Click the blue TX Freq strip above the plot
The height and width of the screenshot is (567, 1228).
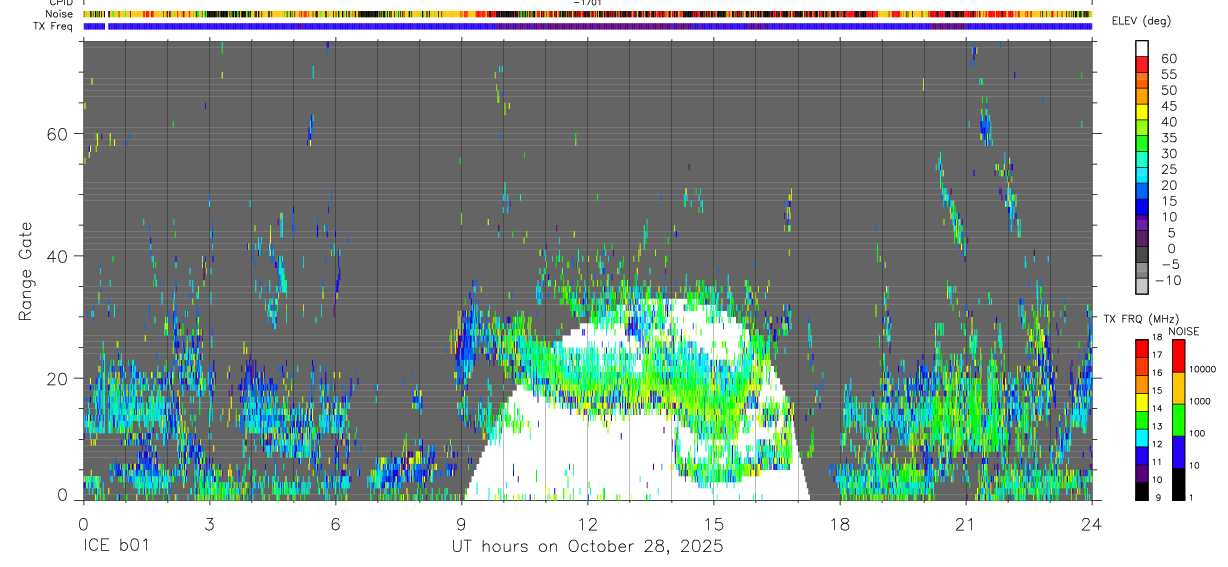point(587,26)
